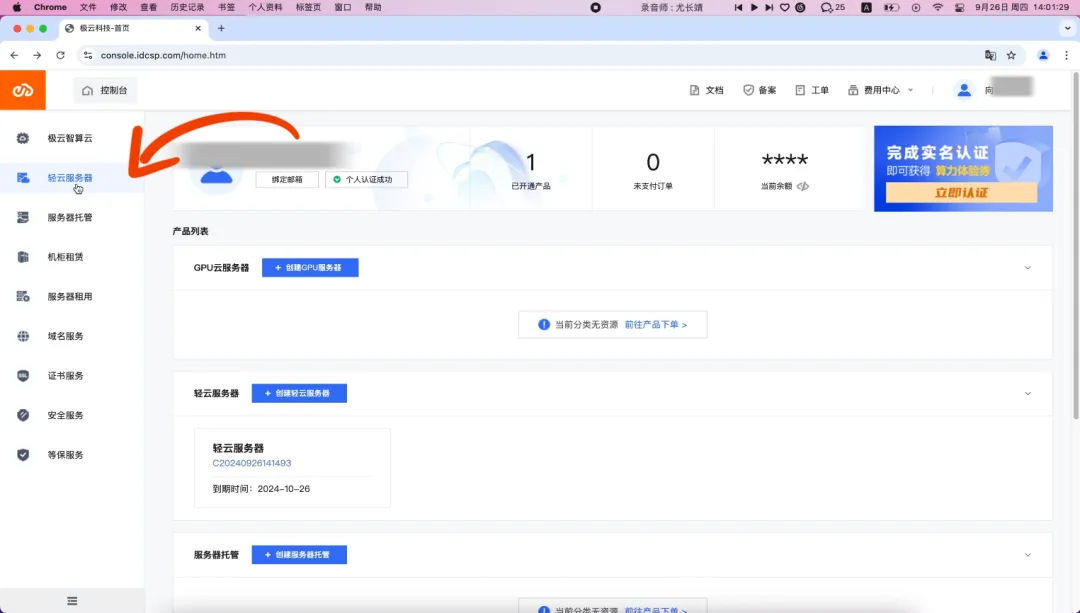The width and height of the screenshot is (1080, 613).
Task: Reload the page with refresh icon
Action: click(x=61, y=55)
